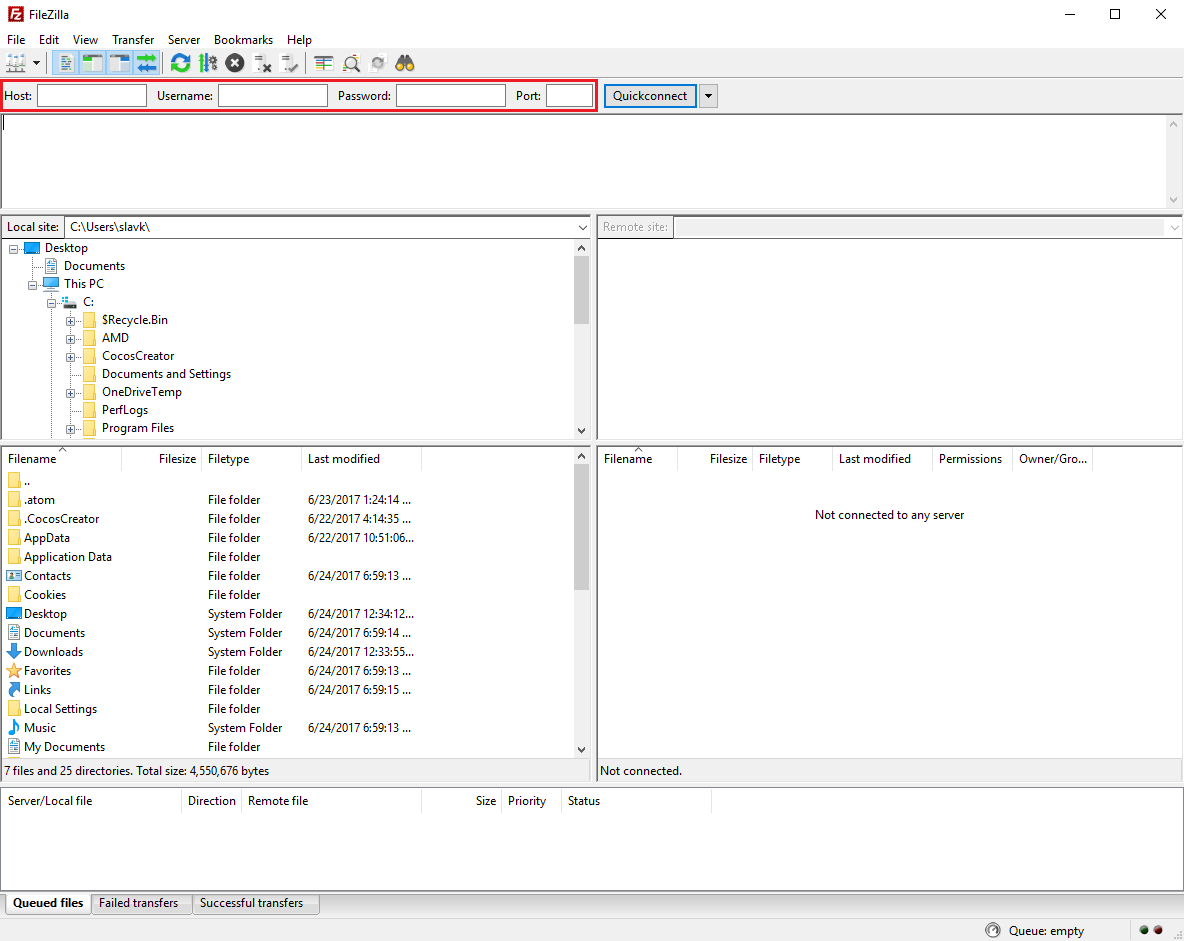Image resolution: width=1184 pixels, height=941 pixels.
Task: Open the Site Manager
Action: [16, 63]
